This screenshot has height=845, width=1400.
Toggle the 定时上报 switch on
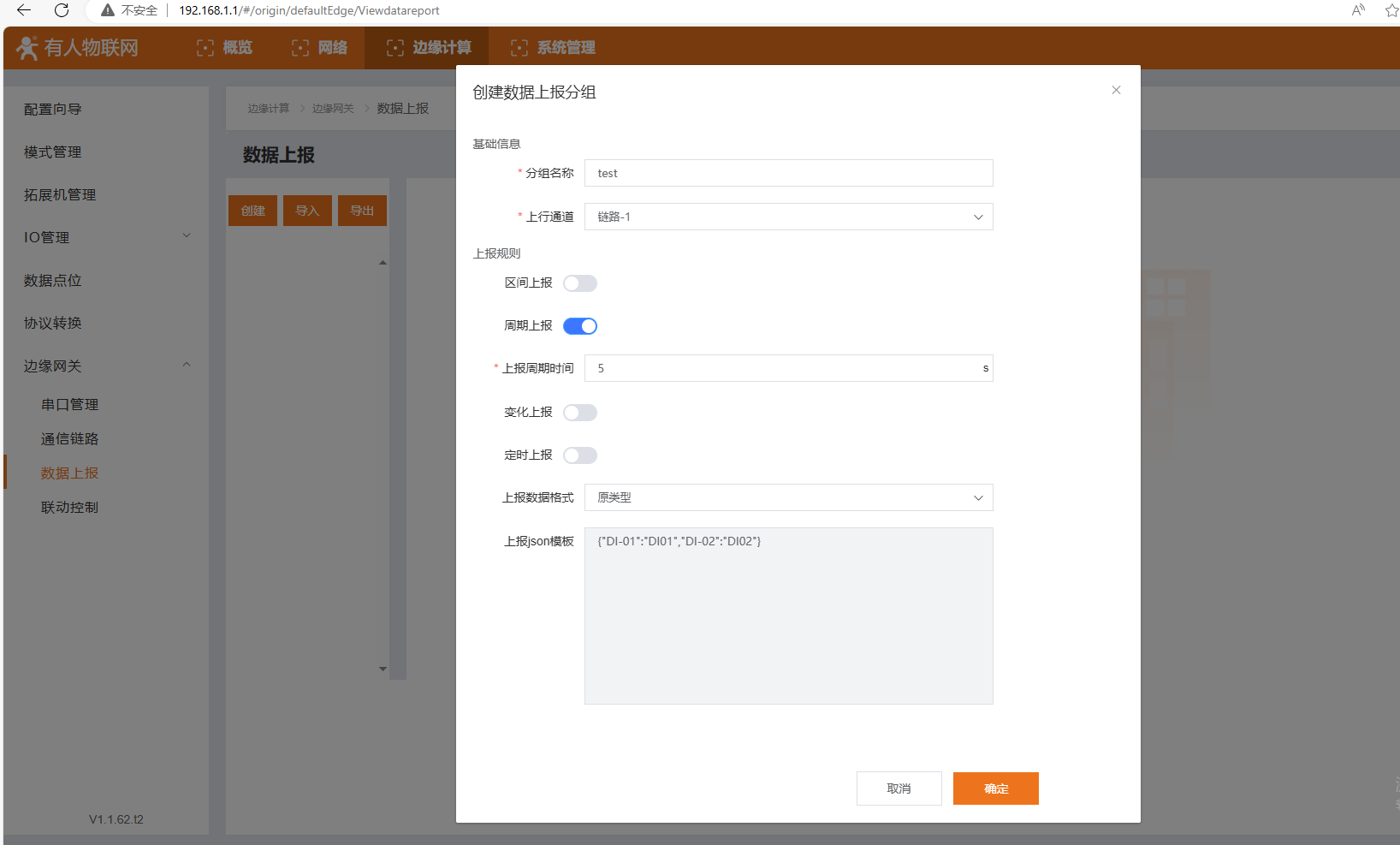(579, 455)
